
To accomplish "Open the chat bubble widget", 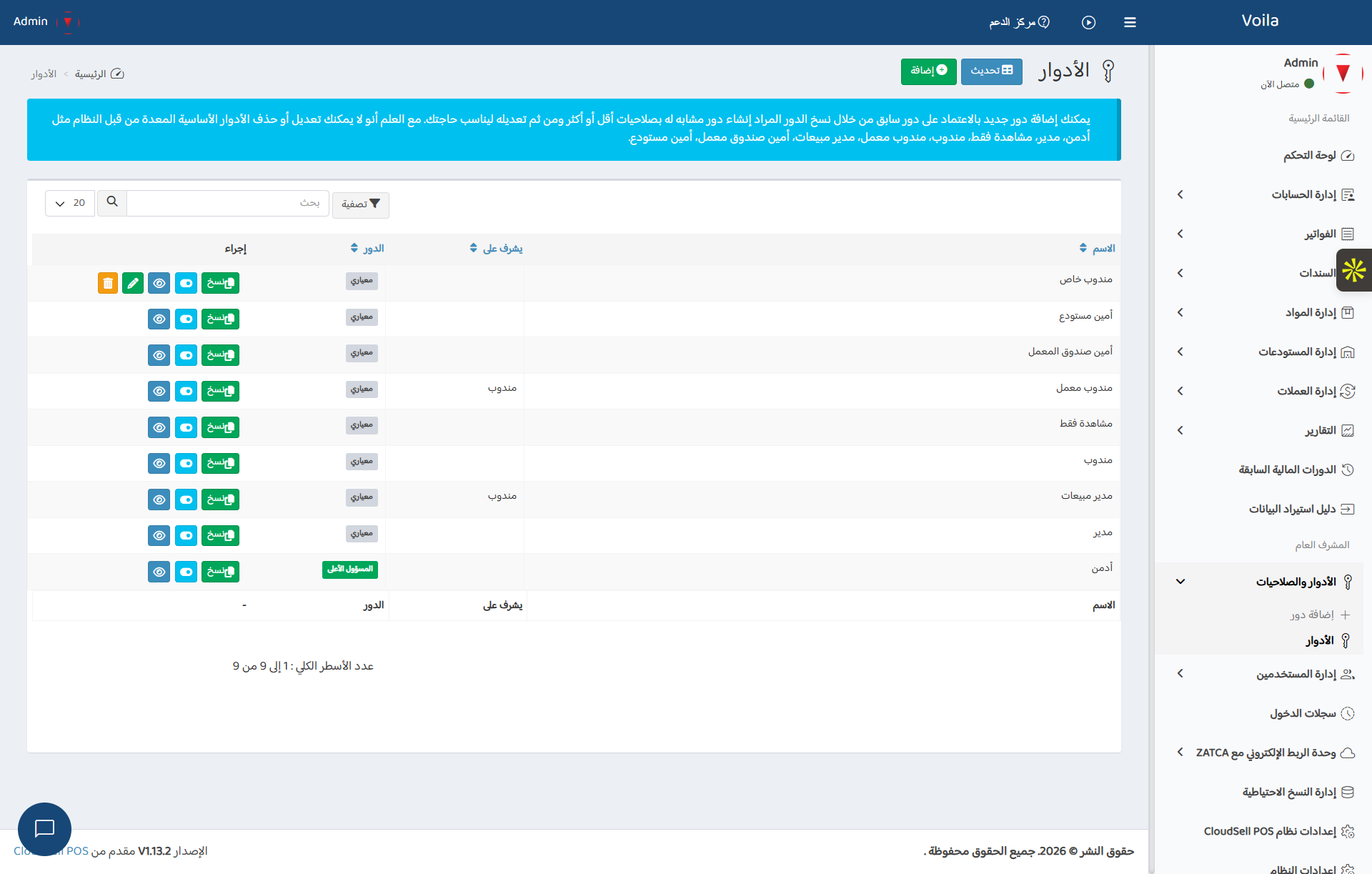I will pos(44,829).
